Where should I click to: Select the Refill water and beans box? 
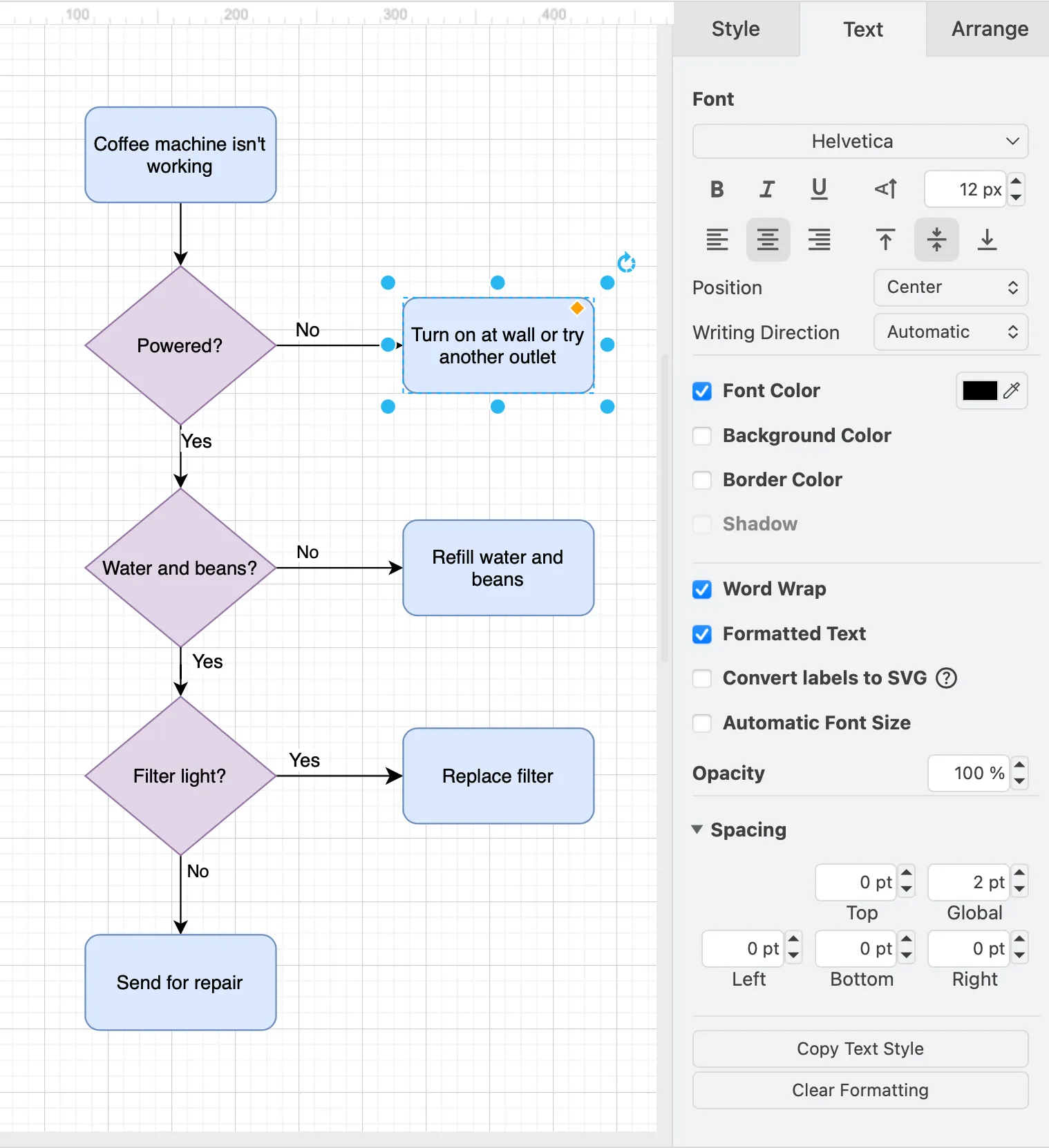click(498, 568)
